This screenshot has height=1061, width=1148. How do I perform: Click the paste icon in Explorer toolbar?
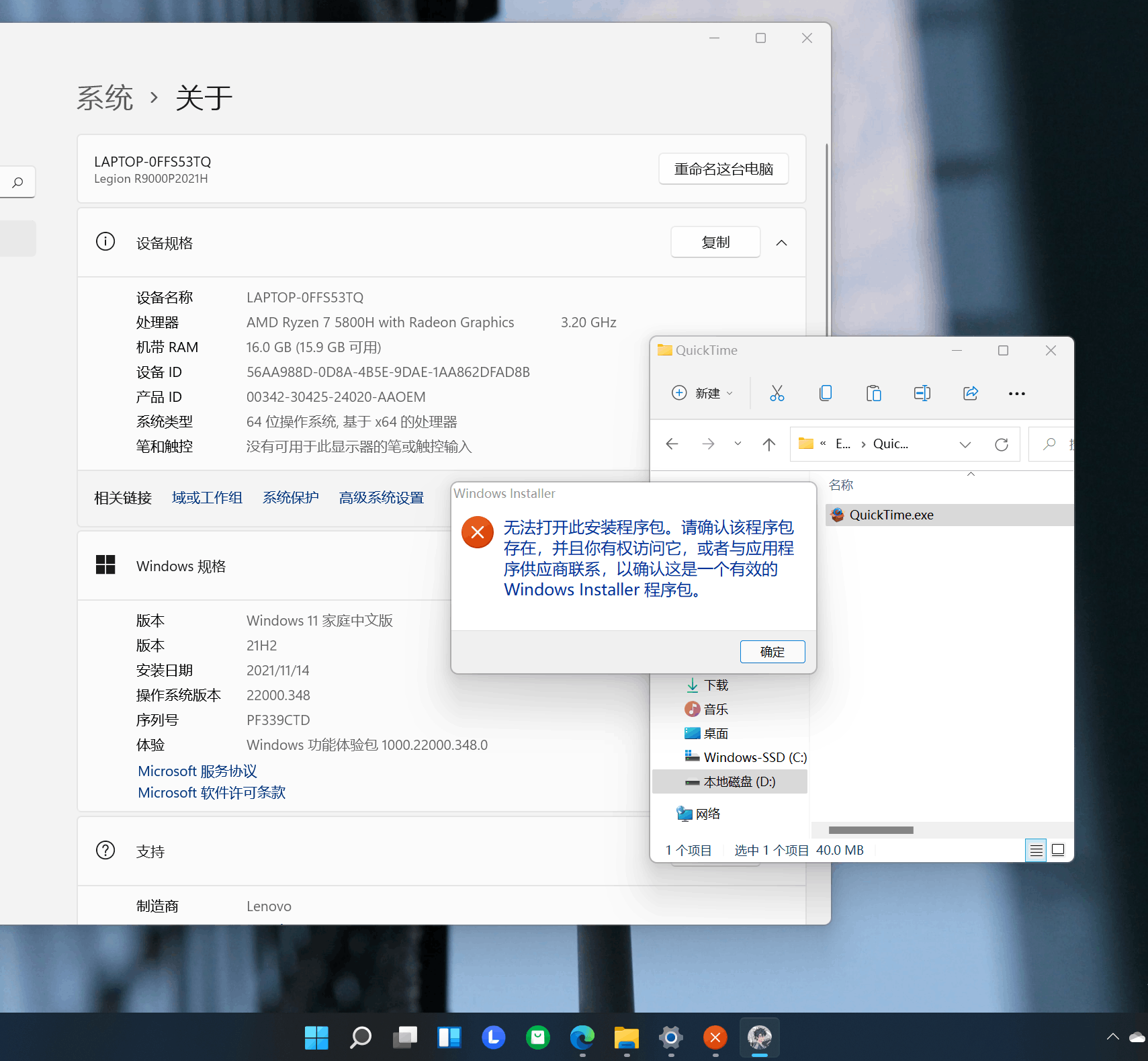(874, 393)
